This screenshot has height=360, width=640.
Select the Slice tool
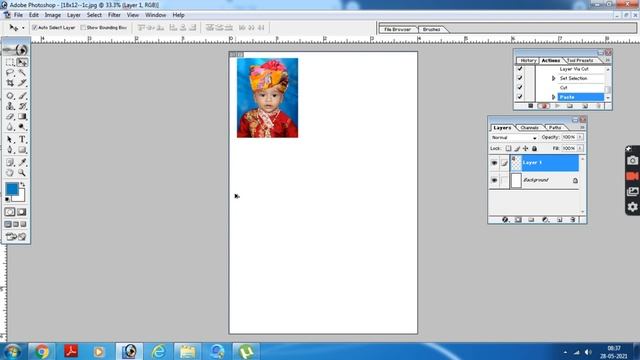pos(22,83)
